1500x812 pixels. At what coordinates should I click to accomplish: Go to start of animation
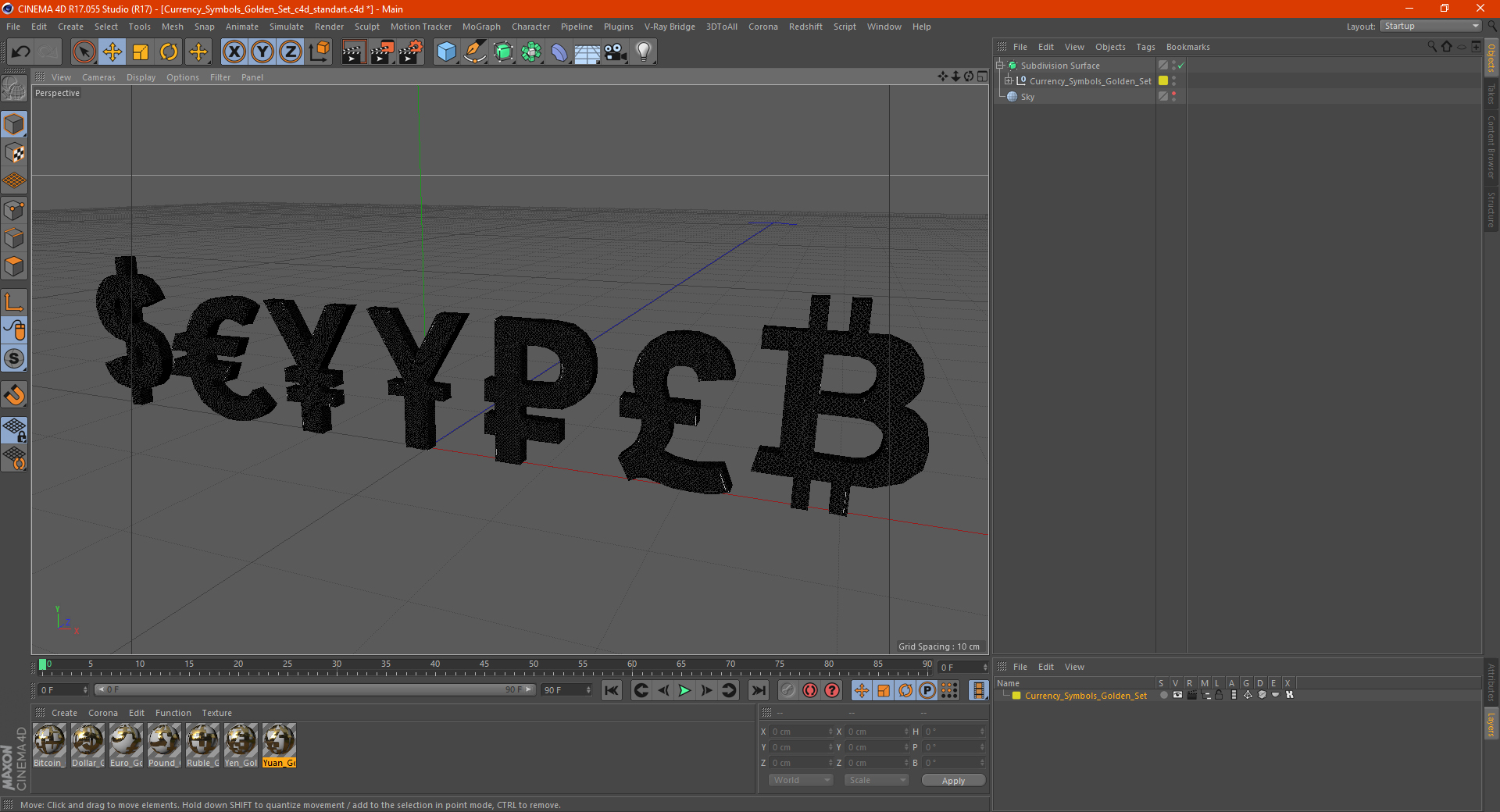tap(612, 690)
